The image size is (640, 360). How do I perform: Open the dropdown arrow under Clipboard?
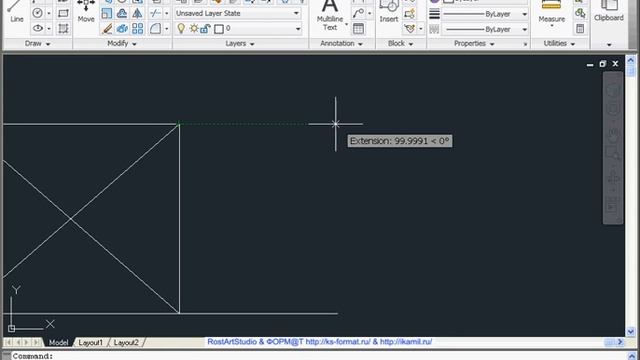click(x=609, y=44)
